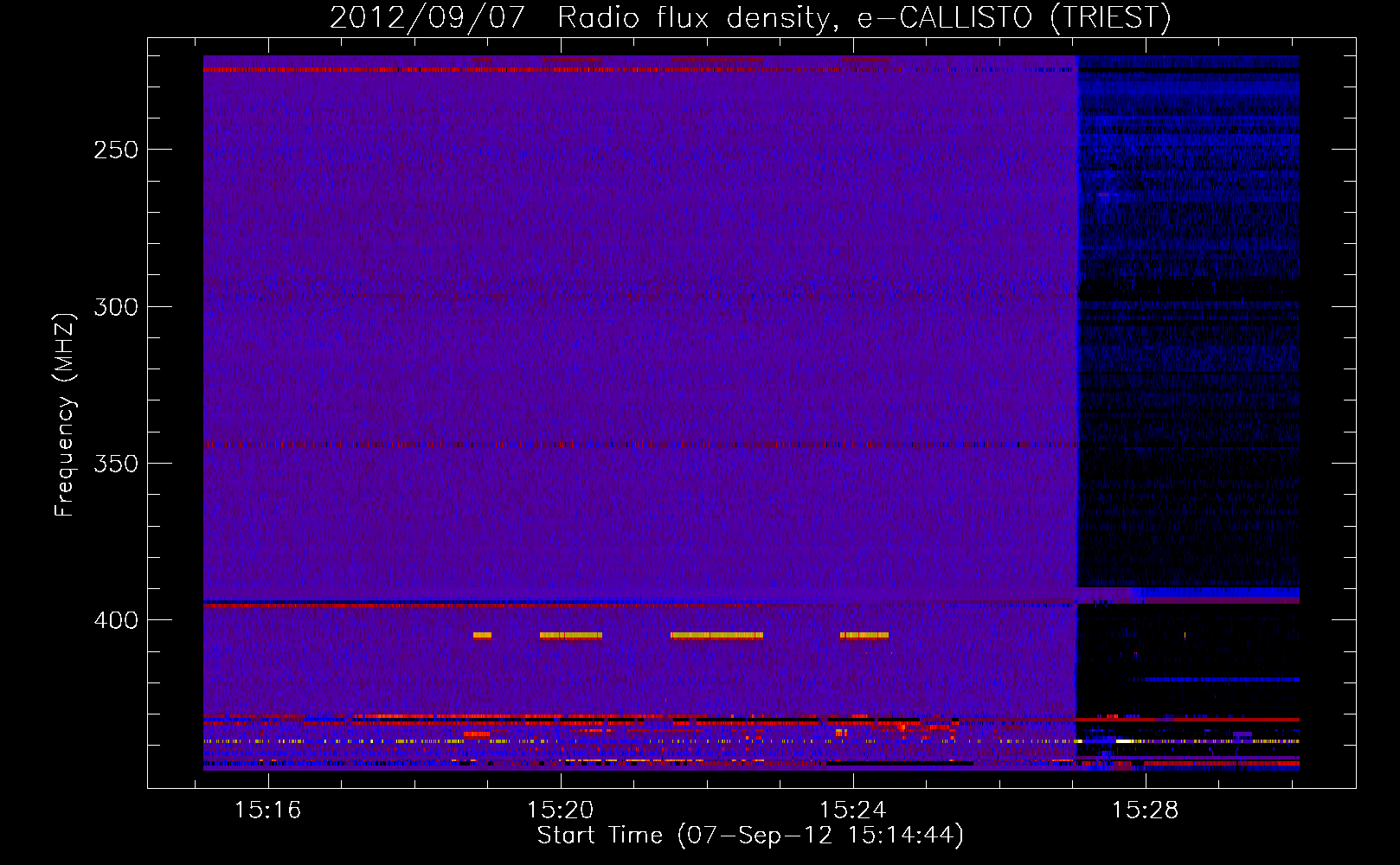The image size is (1400, 865).
Task: Click the 15:28 time tick label
Action: pos(1145,810)
